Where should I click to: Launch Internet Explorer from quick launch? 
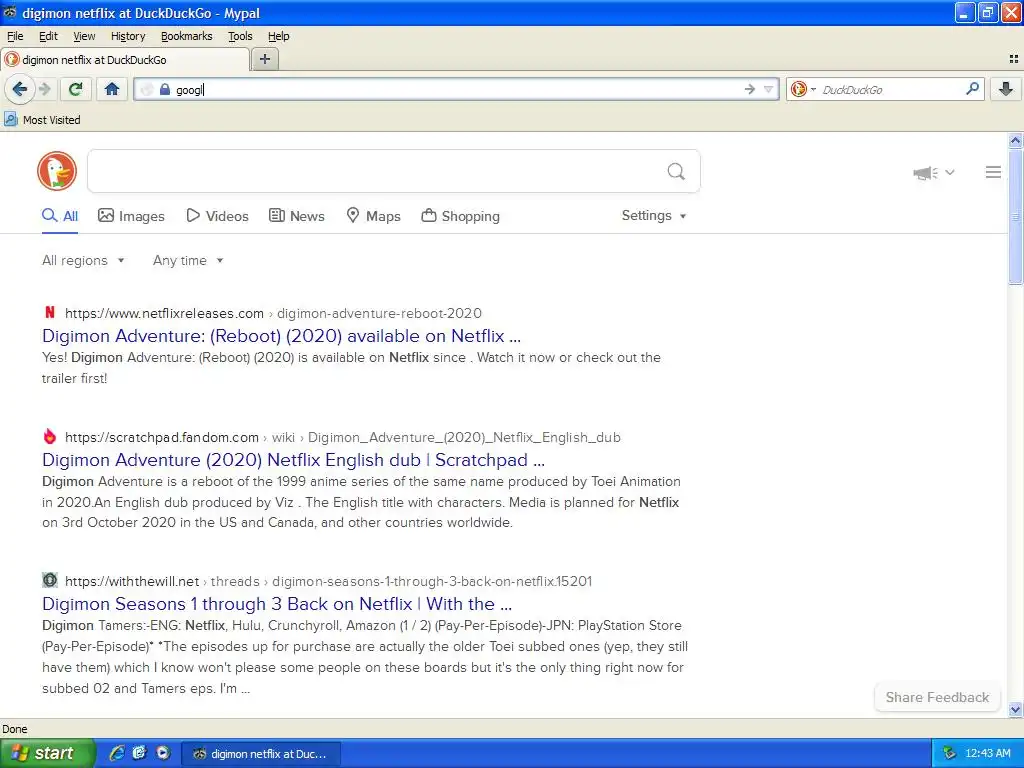[117, 753]
